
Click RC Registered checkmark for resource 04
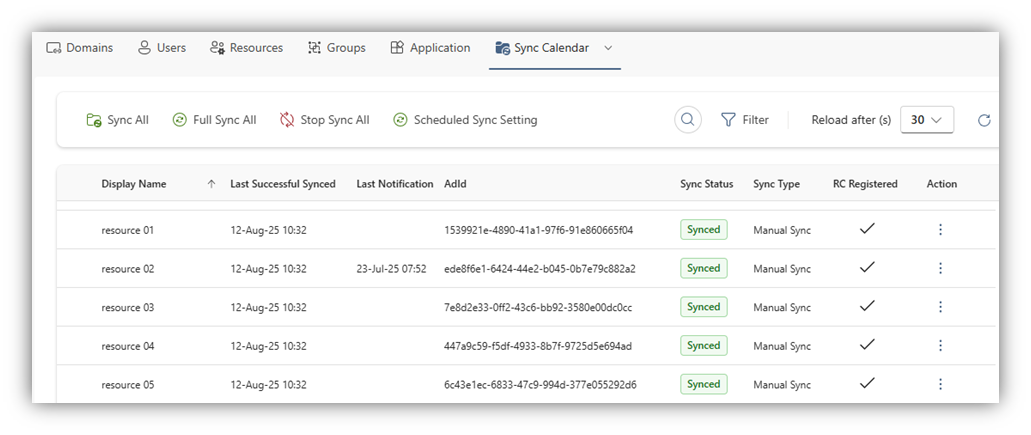click(867, 345)
